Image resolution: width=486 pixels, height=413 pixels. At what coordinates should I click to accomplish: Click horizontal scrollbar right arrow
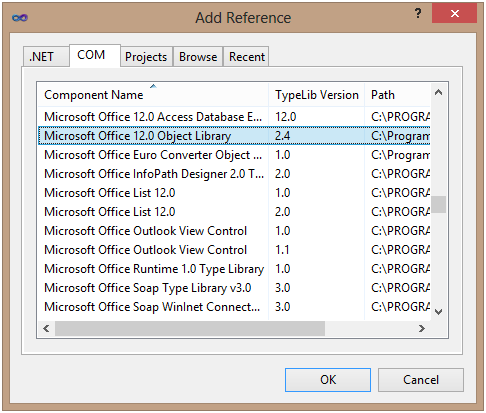point(422,329)
